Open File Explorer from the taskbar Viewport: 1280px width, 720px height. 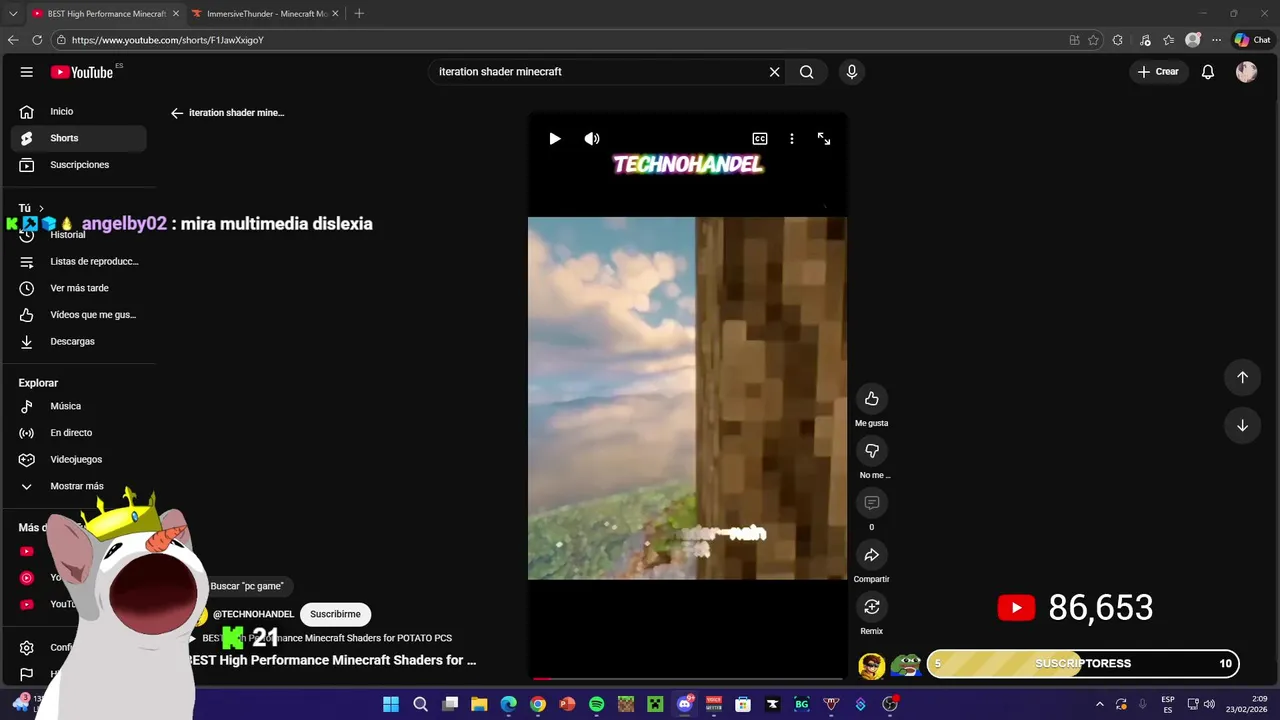coord(479,704)
